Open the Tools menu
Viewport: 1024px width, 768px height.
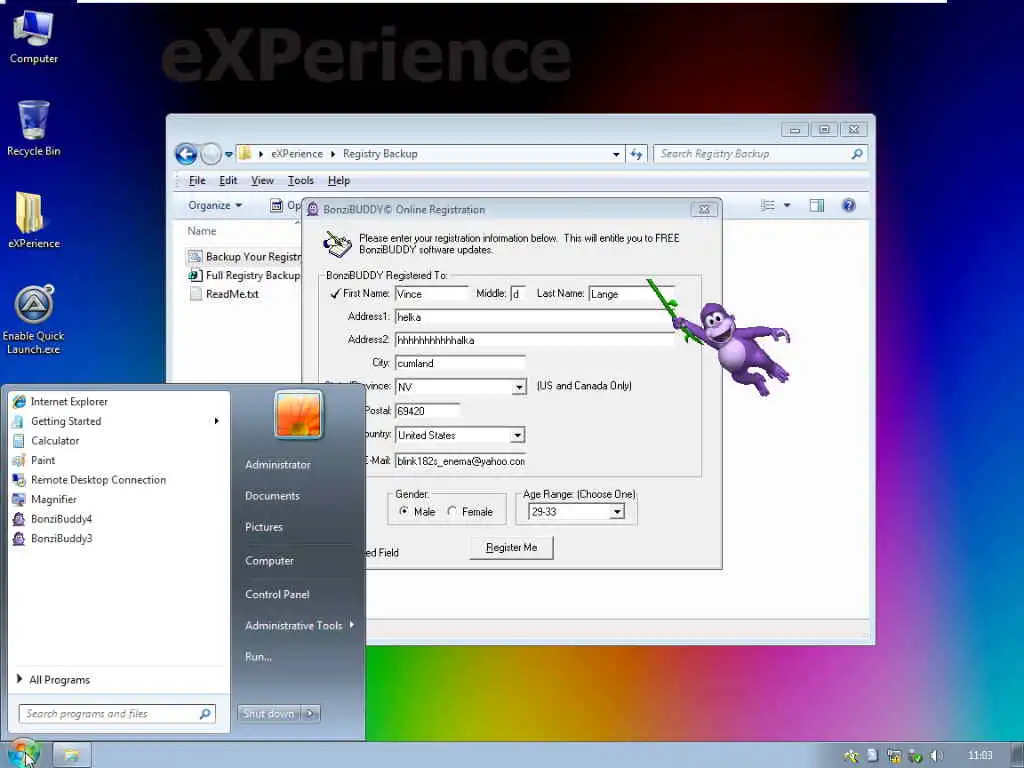(300, 180)
